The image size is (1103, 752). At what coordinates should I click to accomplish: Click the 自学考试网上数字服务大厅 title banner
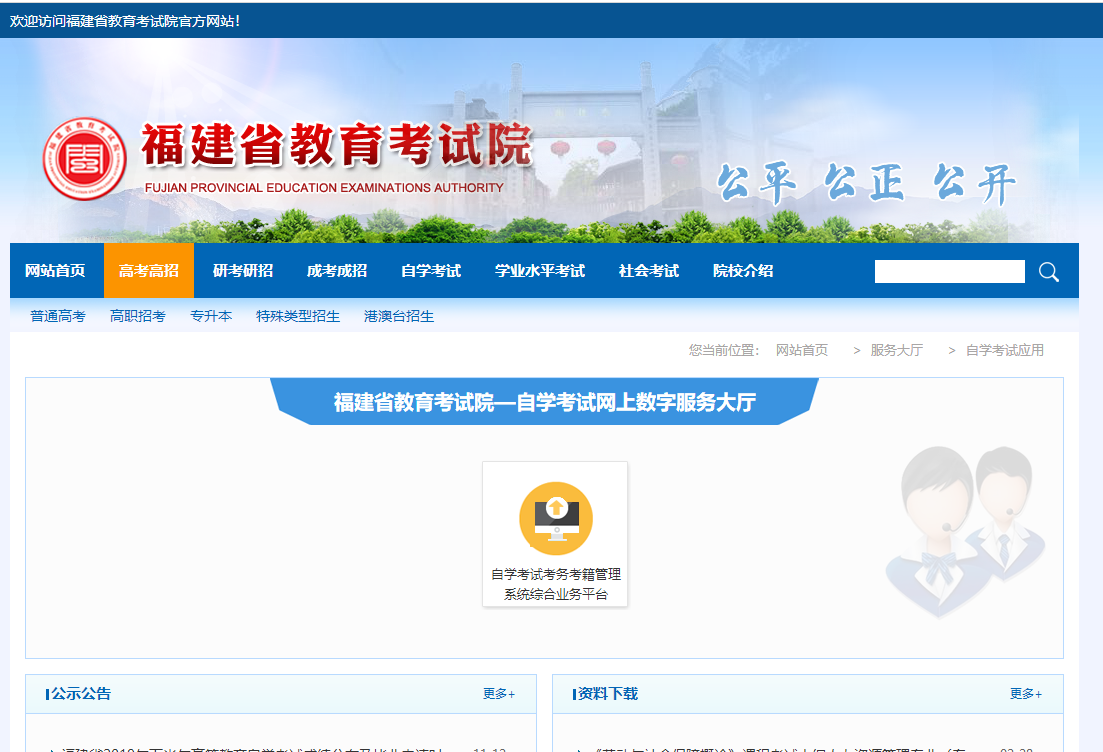tap(544, 402)
